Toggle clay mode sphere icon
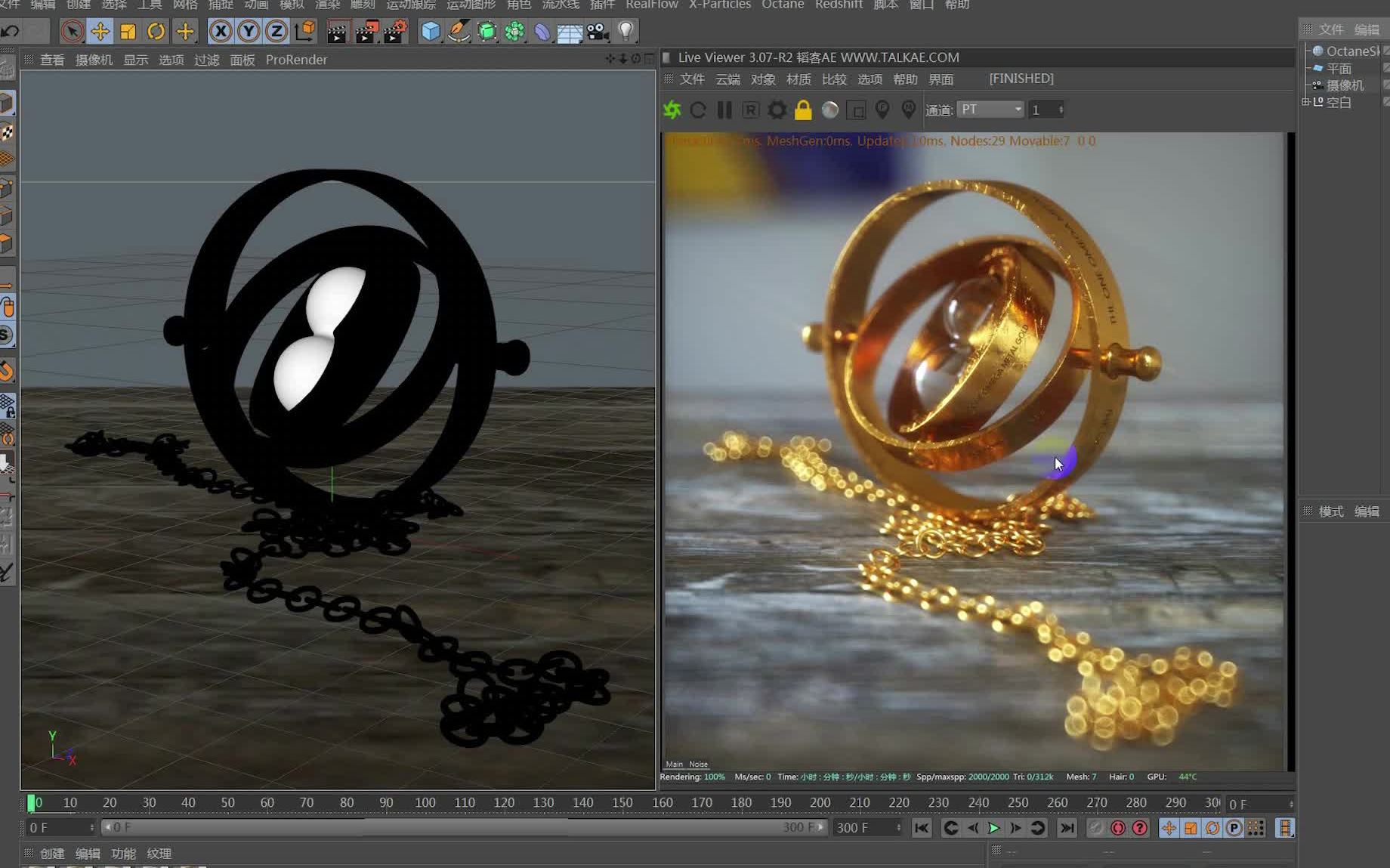The image size is (1390, 868). [830, 110]
